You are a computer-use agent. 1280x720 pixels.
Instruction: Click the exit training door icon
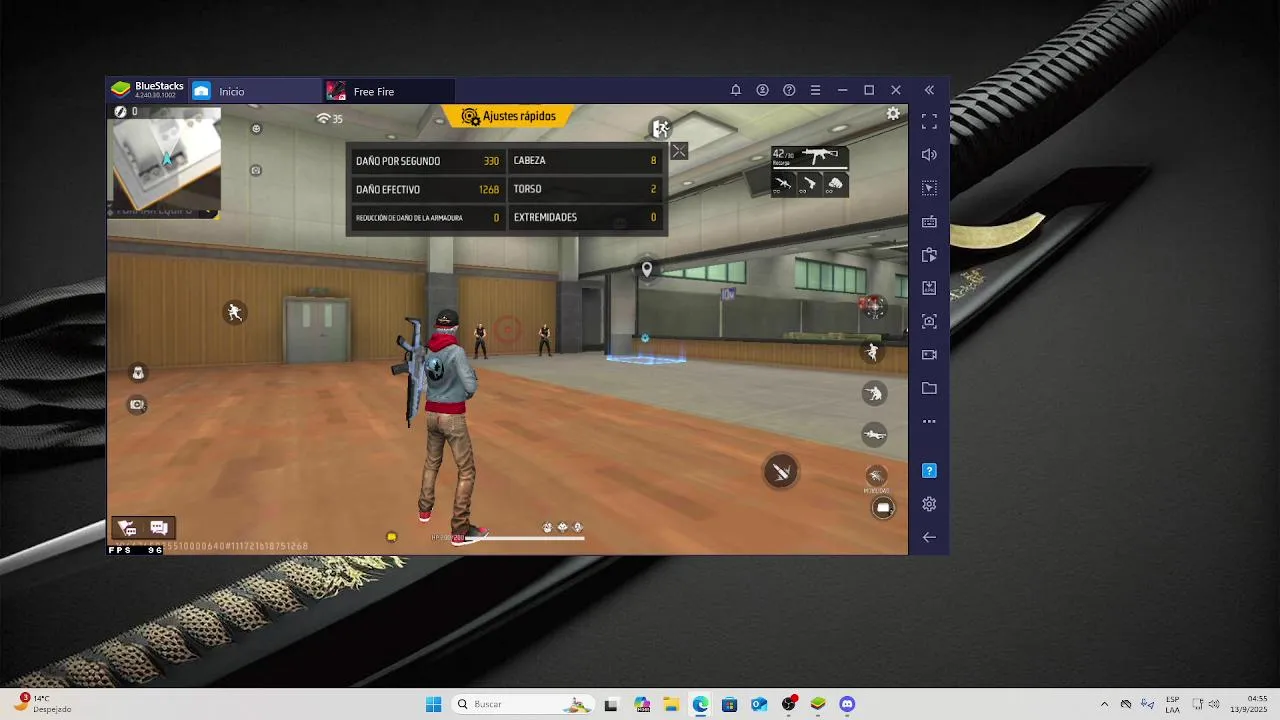coord(660,128)
